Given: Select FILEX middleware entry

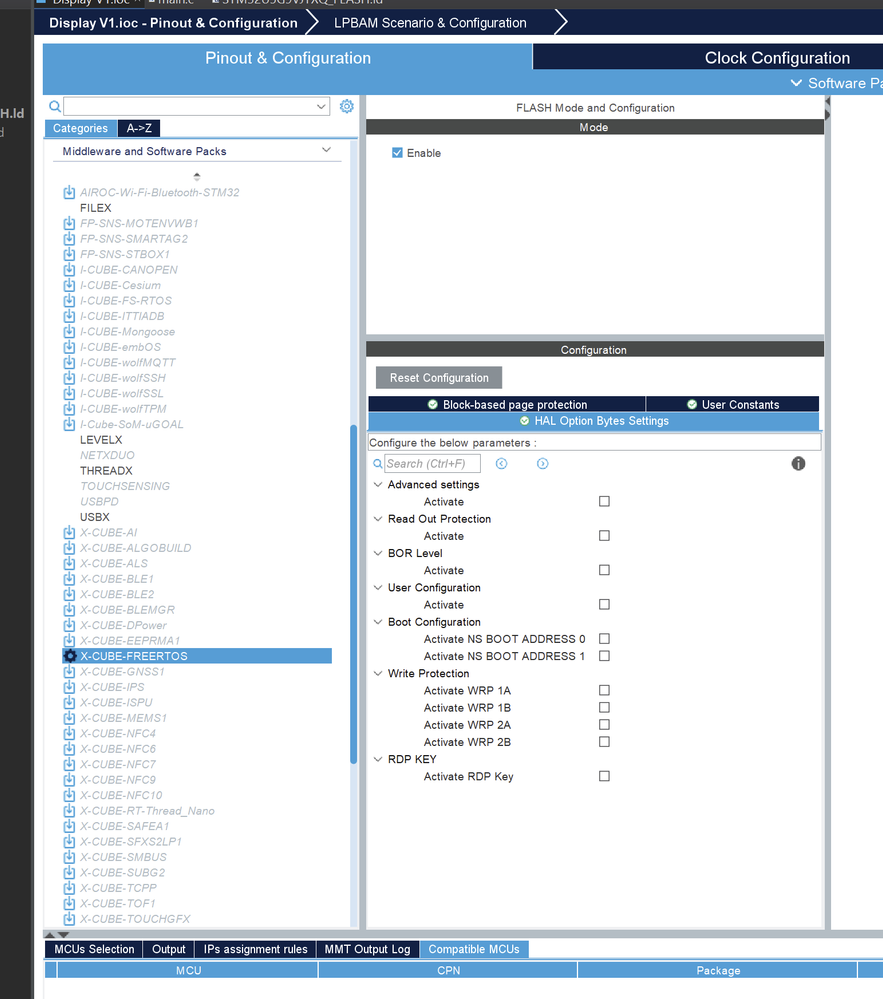Looking at the screenshot, I should click(x=96, y=208).
